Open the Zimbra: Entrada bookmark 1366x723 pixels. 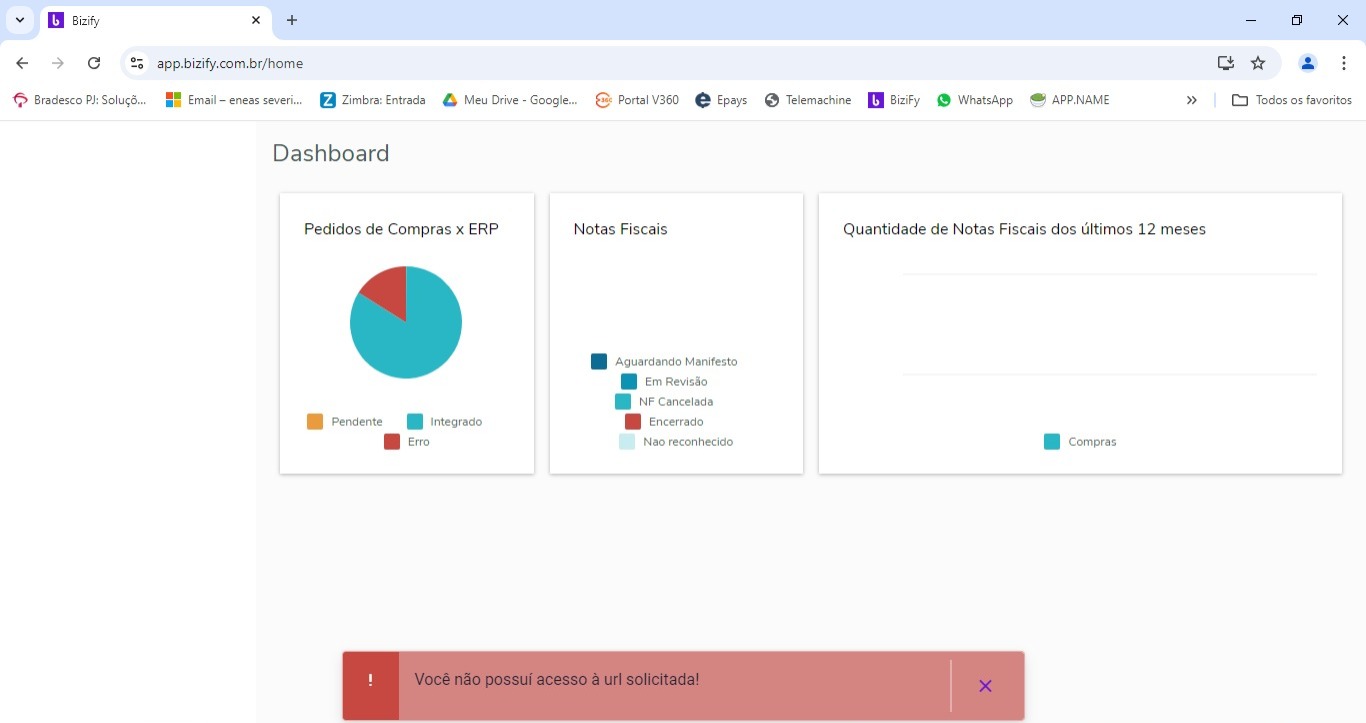373,100
